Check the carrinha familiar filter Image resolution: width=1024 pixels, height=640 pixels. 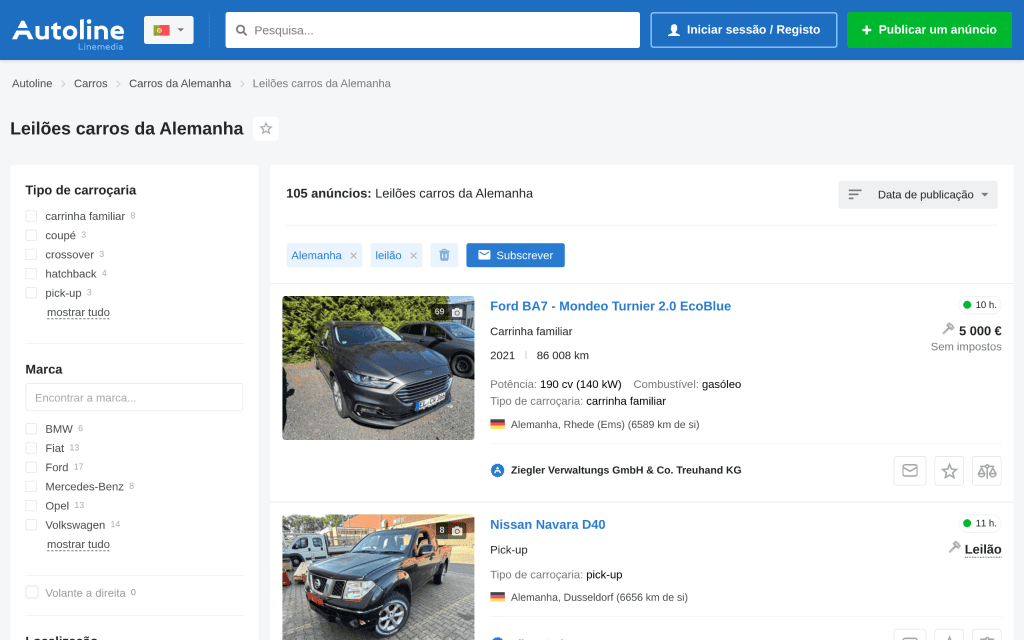[31, 216]
